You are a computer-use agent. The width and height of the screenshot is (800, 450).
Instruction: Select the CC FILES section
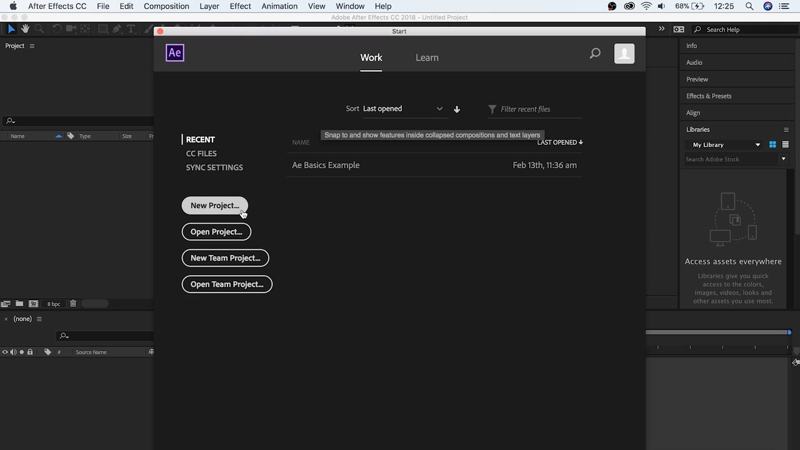coord(201,154)
